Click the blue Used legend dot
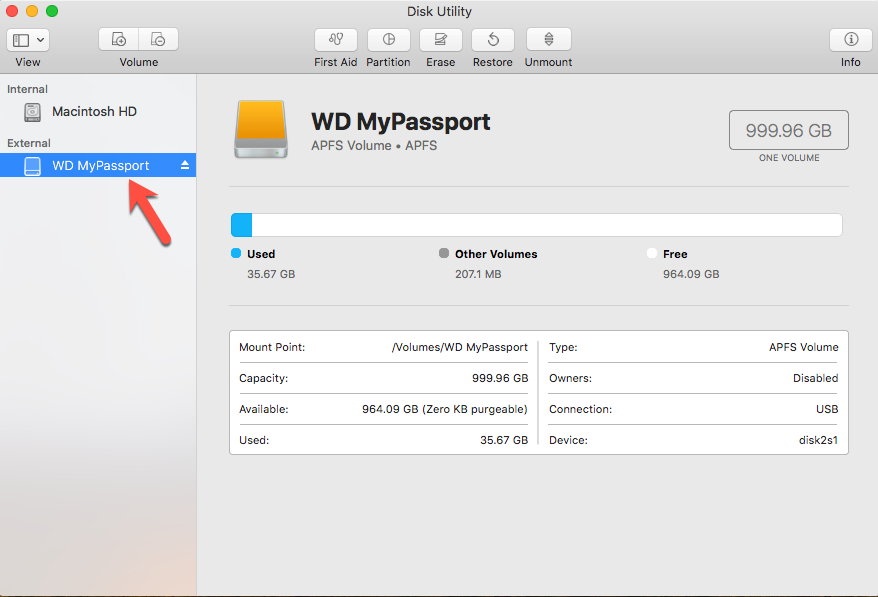This screenshot has height=597, width=878. 236,253
